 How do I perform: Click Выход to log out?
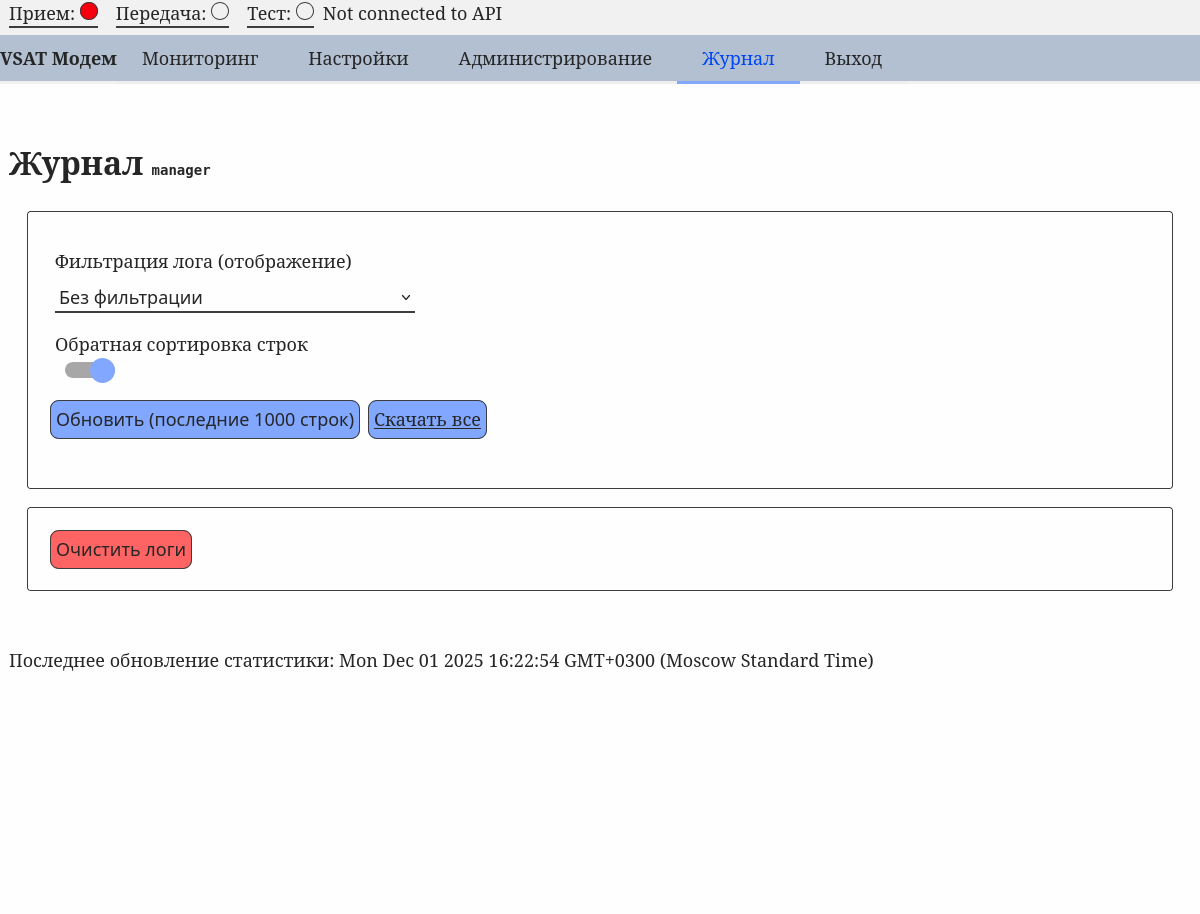point(853,59)
